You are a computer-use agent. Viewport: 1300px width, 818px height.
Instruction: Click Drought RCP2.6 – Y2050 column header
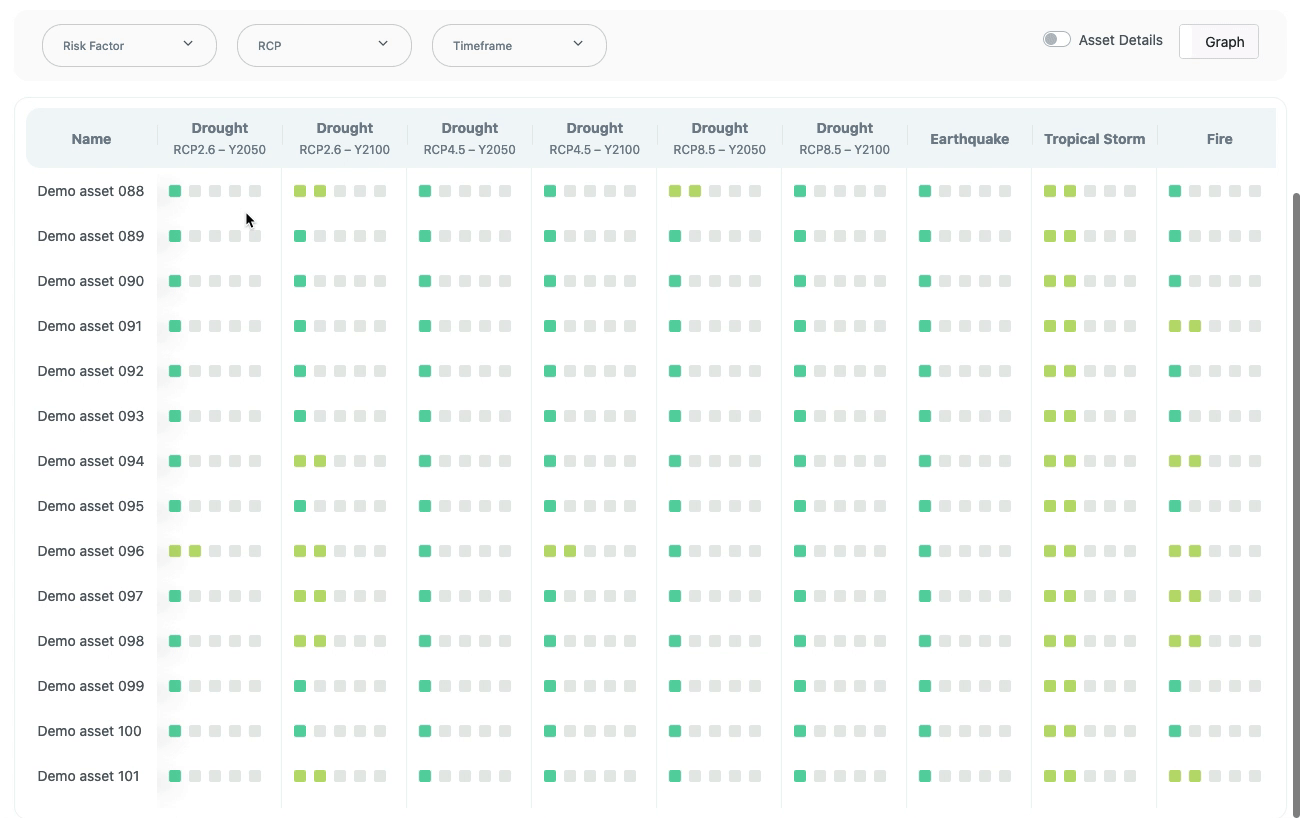[x=219, y=139]
